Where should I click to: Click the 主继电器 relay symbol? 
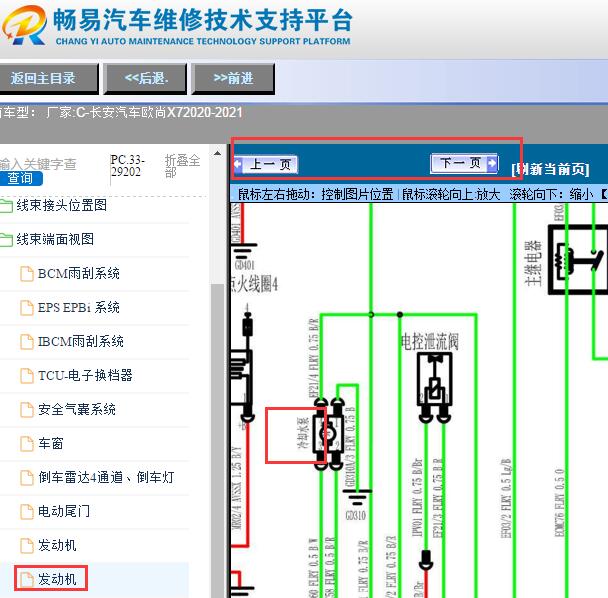point(577,259)
